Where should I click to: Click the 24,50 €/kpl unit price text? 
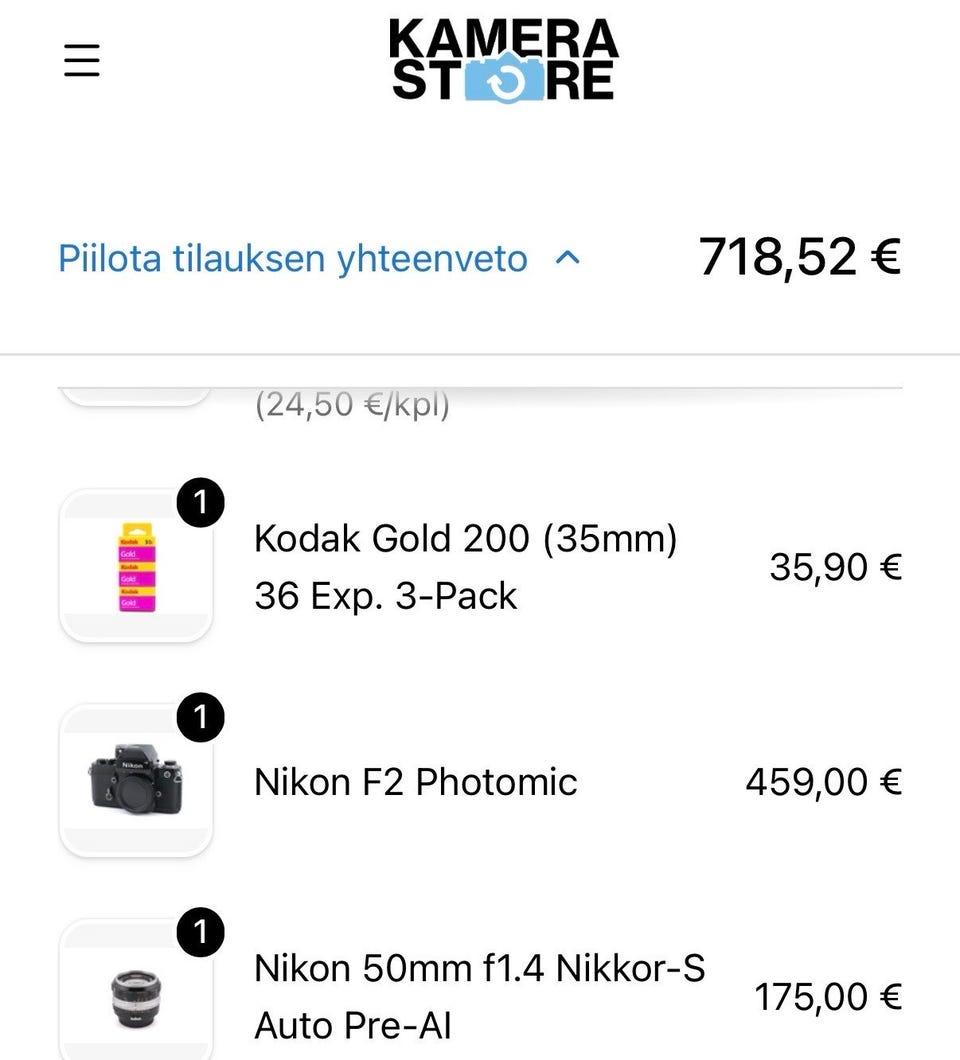click(352, 405)
